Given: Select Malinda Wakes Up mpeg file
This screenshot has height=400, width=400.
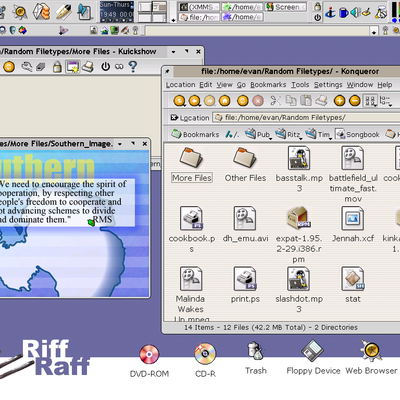Looking at the screenshot, I should 190,294.
